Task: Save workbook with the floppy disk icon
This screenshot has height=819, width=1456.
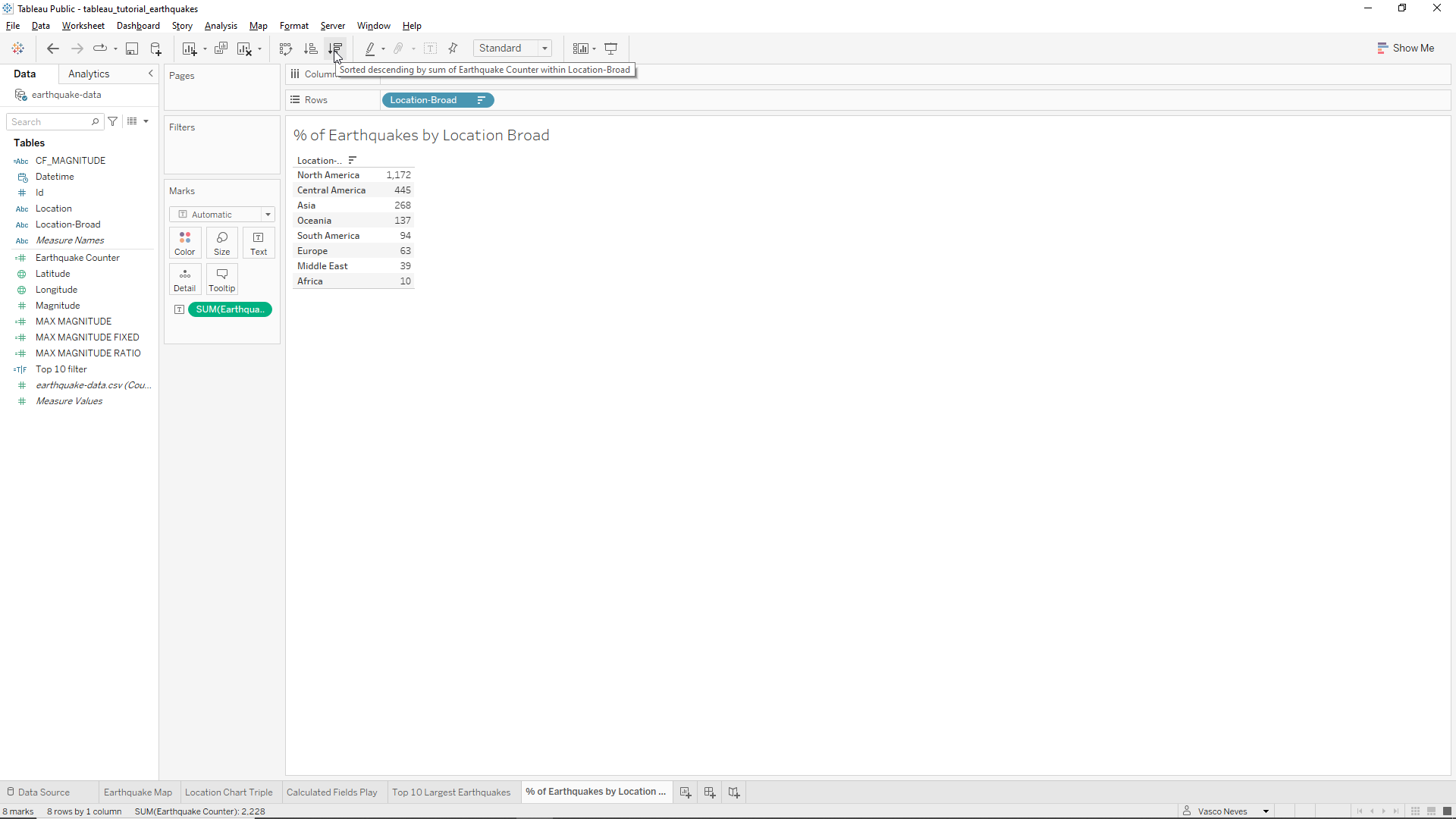Action: coord(132,49)
